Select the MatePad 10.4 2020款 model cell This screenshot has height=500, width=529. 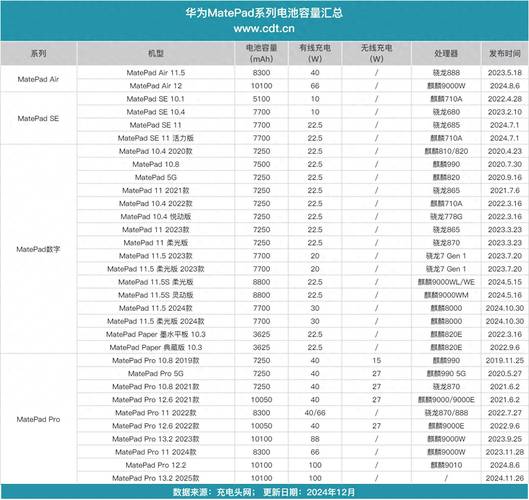tap(156, 151)
